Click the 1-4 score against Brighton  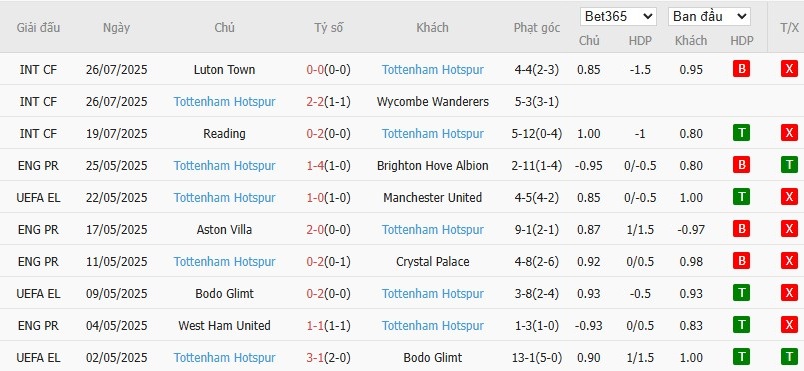coord(315,166)
